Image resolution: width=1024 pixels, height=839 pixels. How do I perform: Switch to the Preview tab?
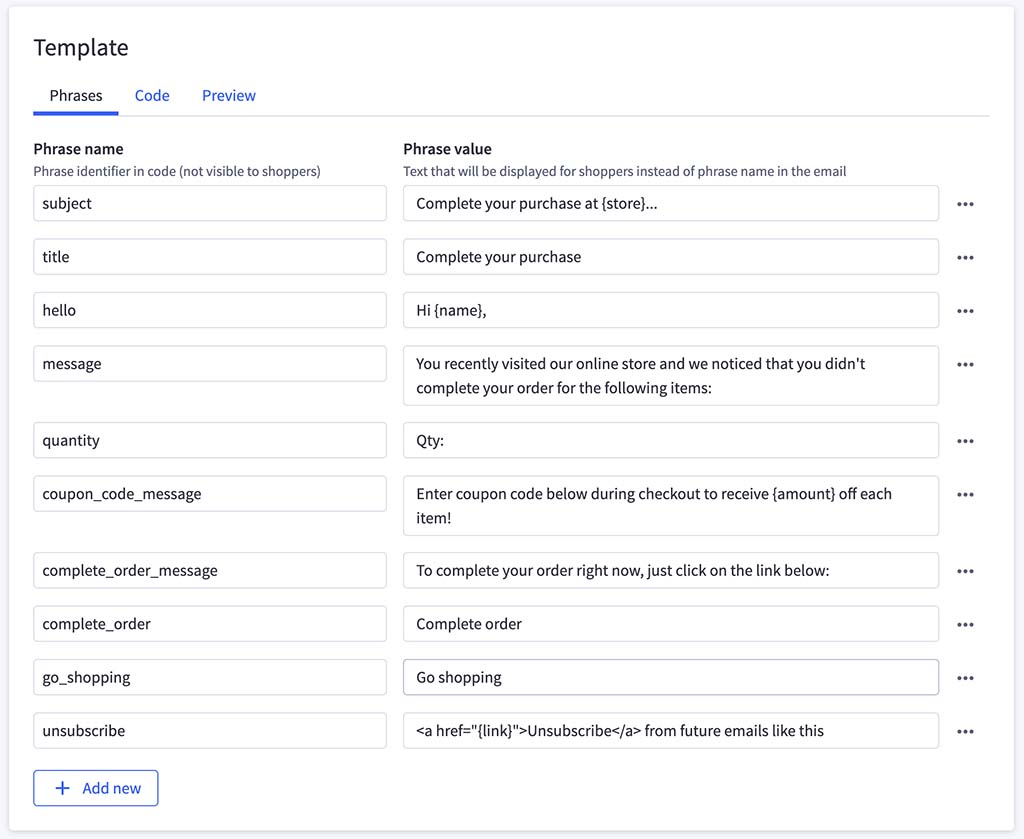pos(228,95)
